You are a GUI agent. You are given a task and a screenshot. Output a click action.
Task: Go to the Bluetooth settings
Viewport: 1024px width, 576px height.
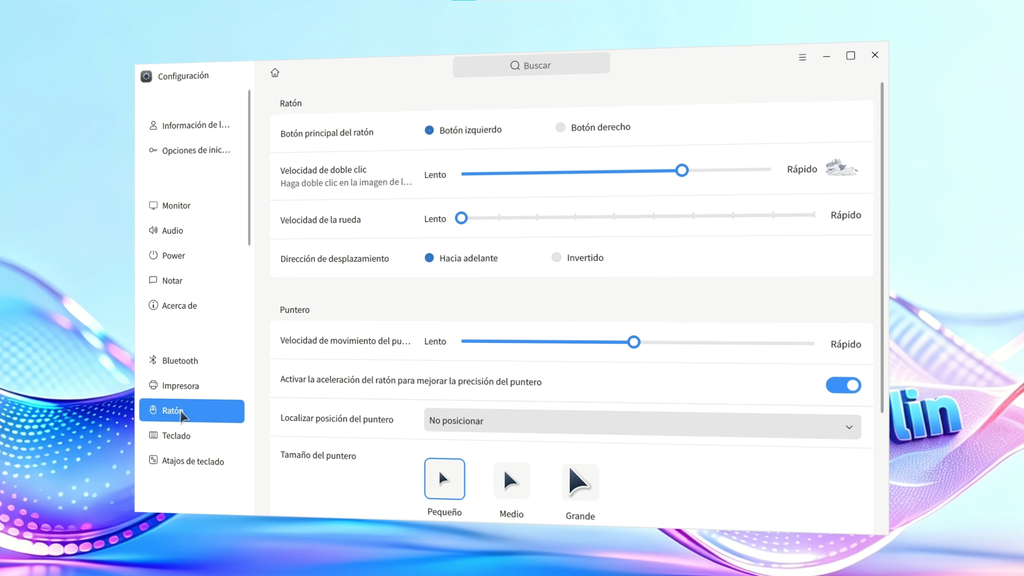[192, 360]
